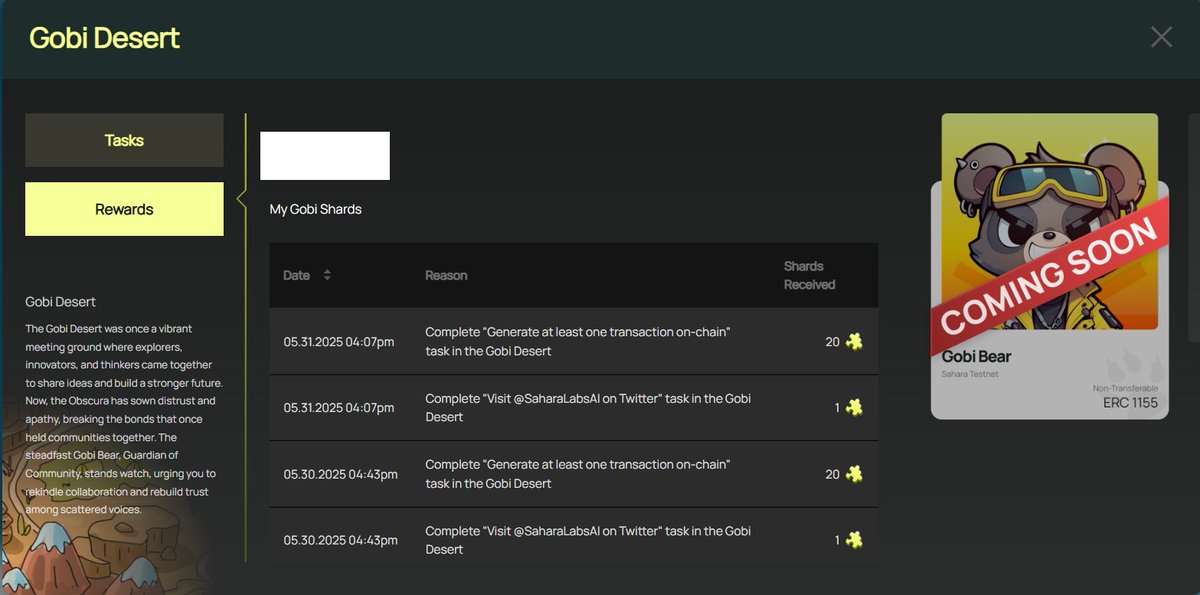Select the 05.30.2025 04:43pm date of Twitter row
The image size is (1200, 595).
341,540
